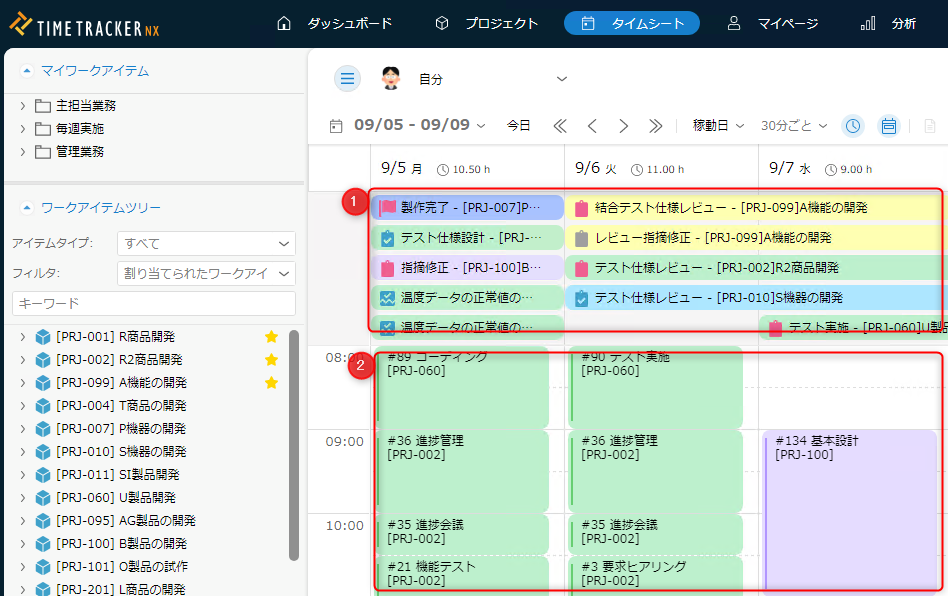Open the アイテムタイプ dropdown showing すべて
Screen dimensions: 948x596
point(206,243)
